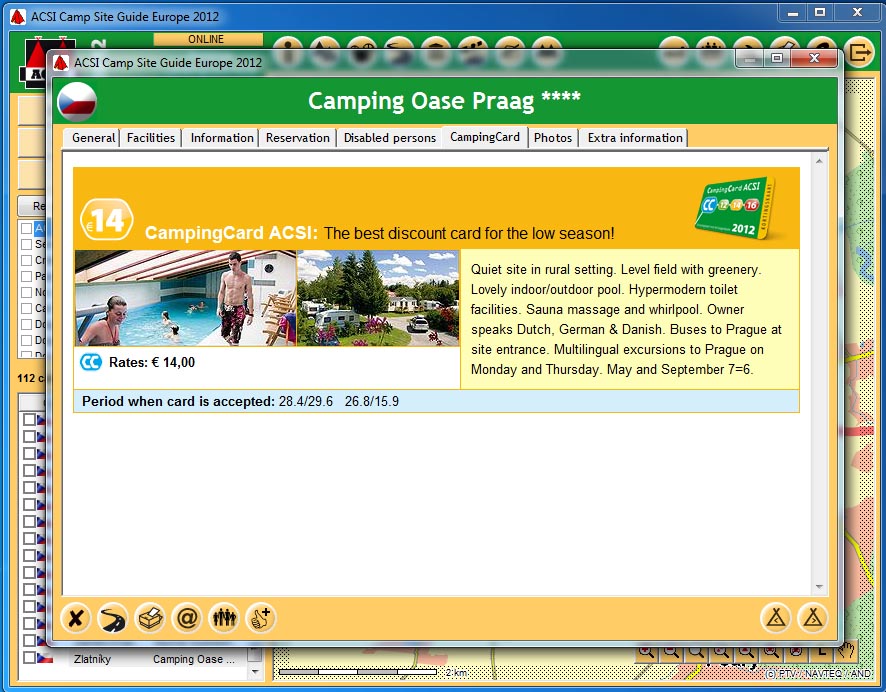Click the ACSI tent icon in dialog title bar
The width and height of the screenshot is (886, 692).
pos(61,62)
